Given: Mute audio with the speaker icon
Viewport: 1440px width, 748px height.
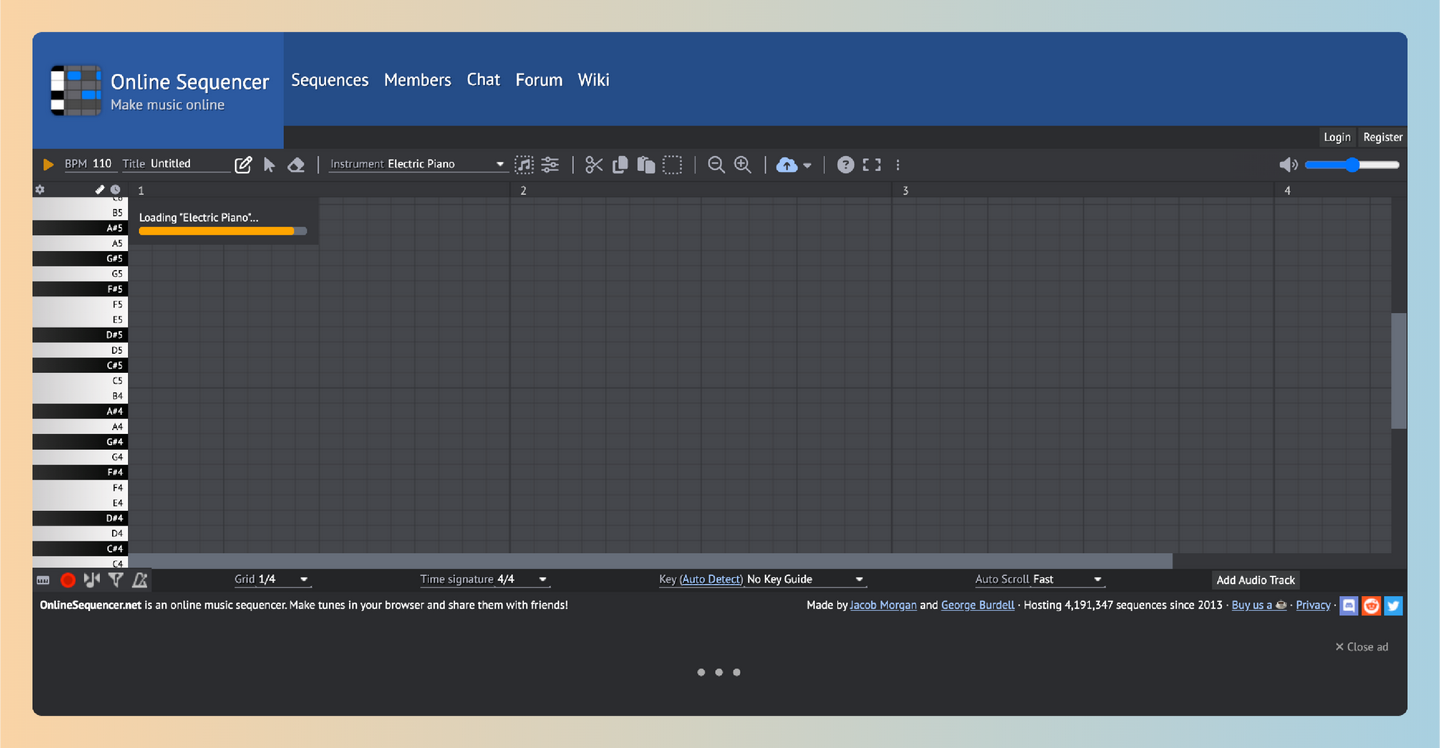Looking at the screenshot, I should coord(1289,164).
